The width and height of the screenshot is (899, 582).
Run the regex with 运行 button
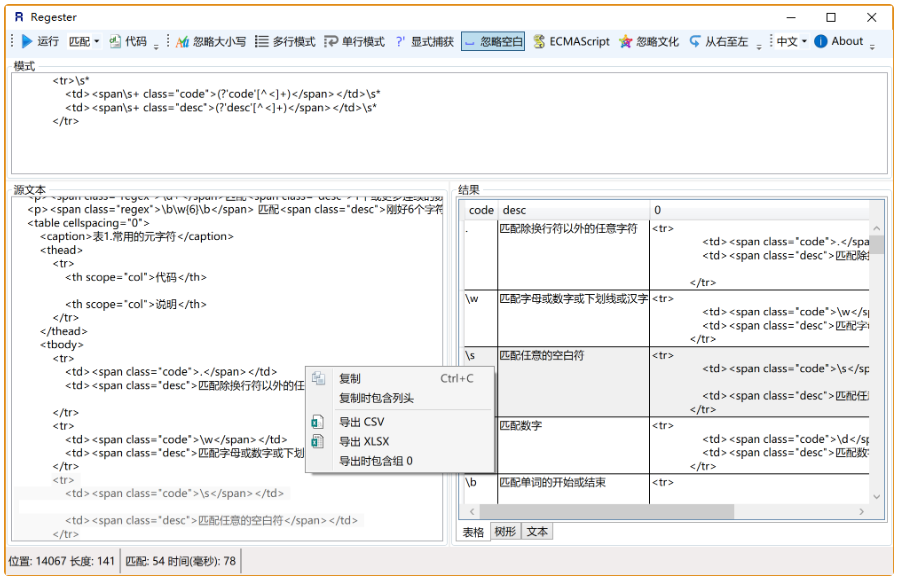click(39, 41)
